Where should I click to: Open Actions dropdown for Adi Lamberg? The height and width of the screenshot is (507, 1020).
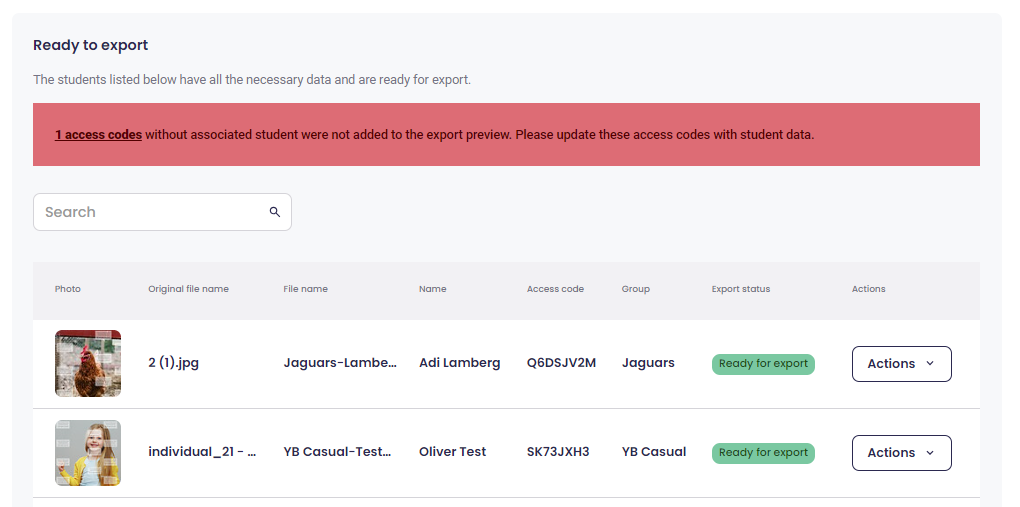pos(902,364)
